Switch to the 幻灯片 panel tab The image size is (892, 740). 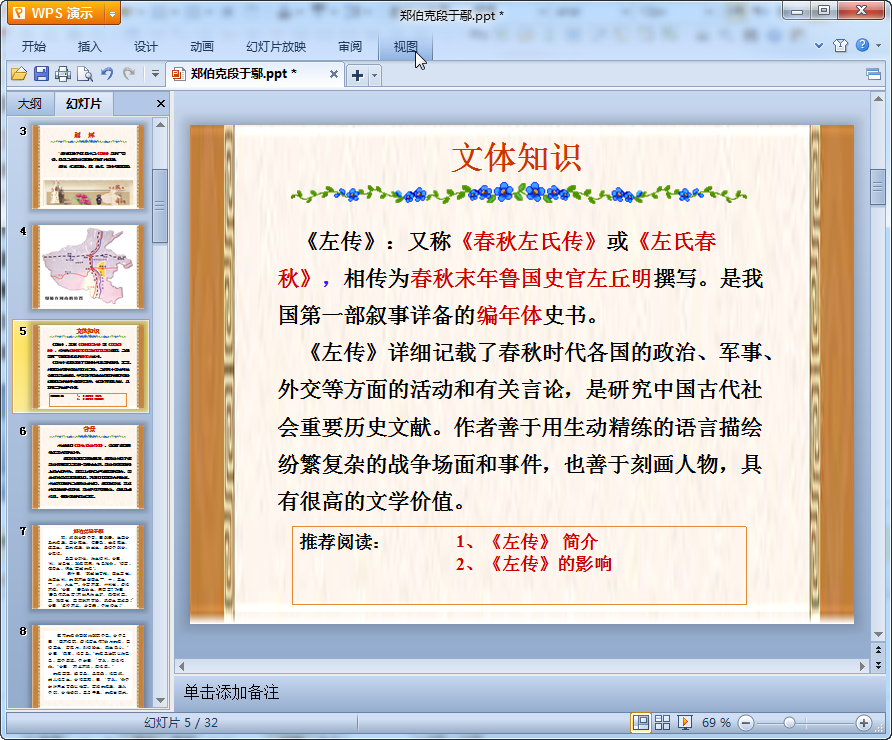pyautogui.click(x=84, y=104)
